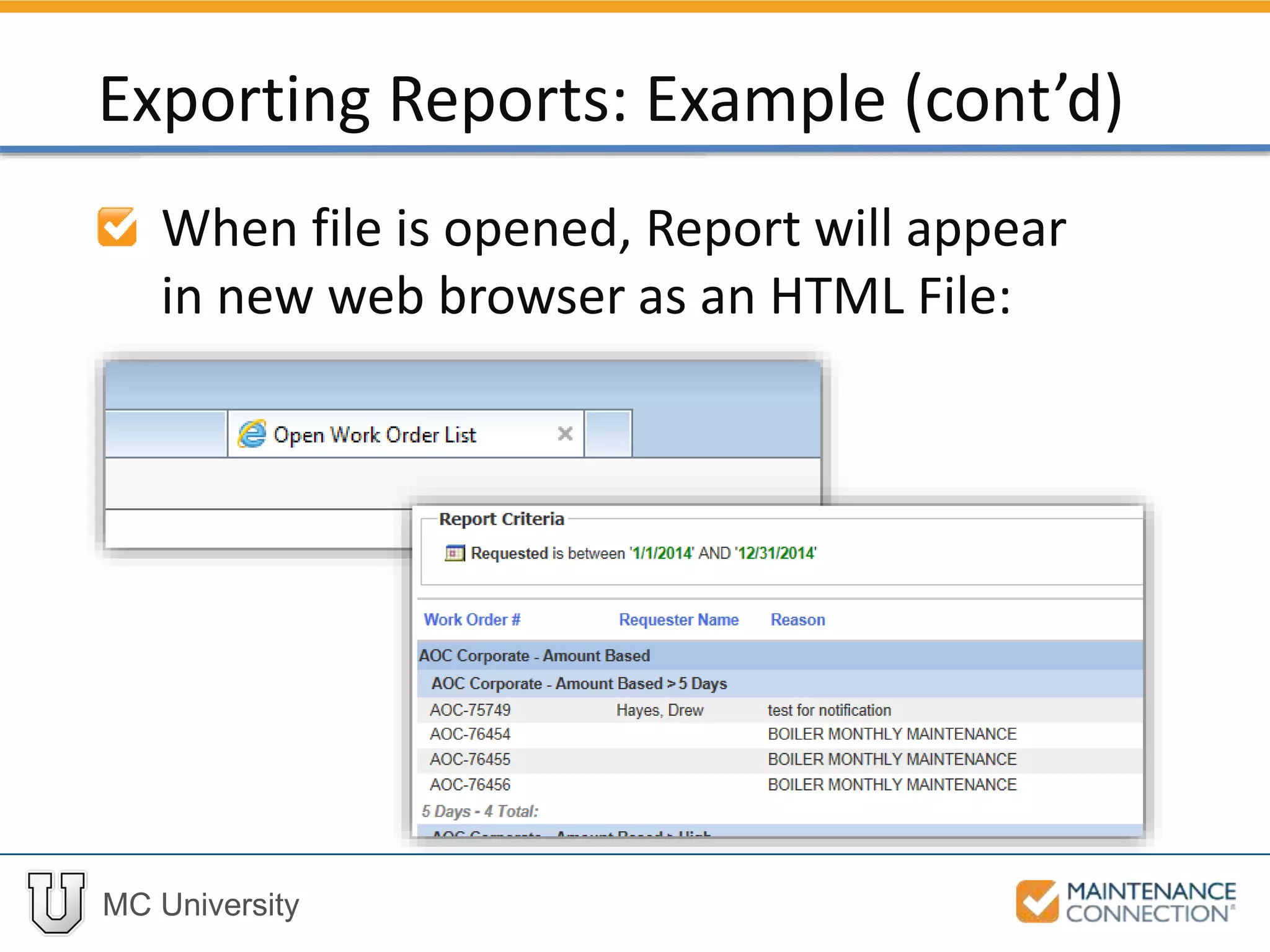Click work order AOC-75749

pyautogui.click(x=470, y=710)
